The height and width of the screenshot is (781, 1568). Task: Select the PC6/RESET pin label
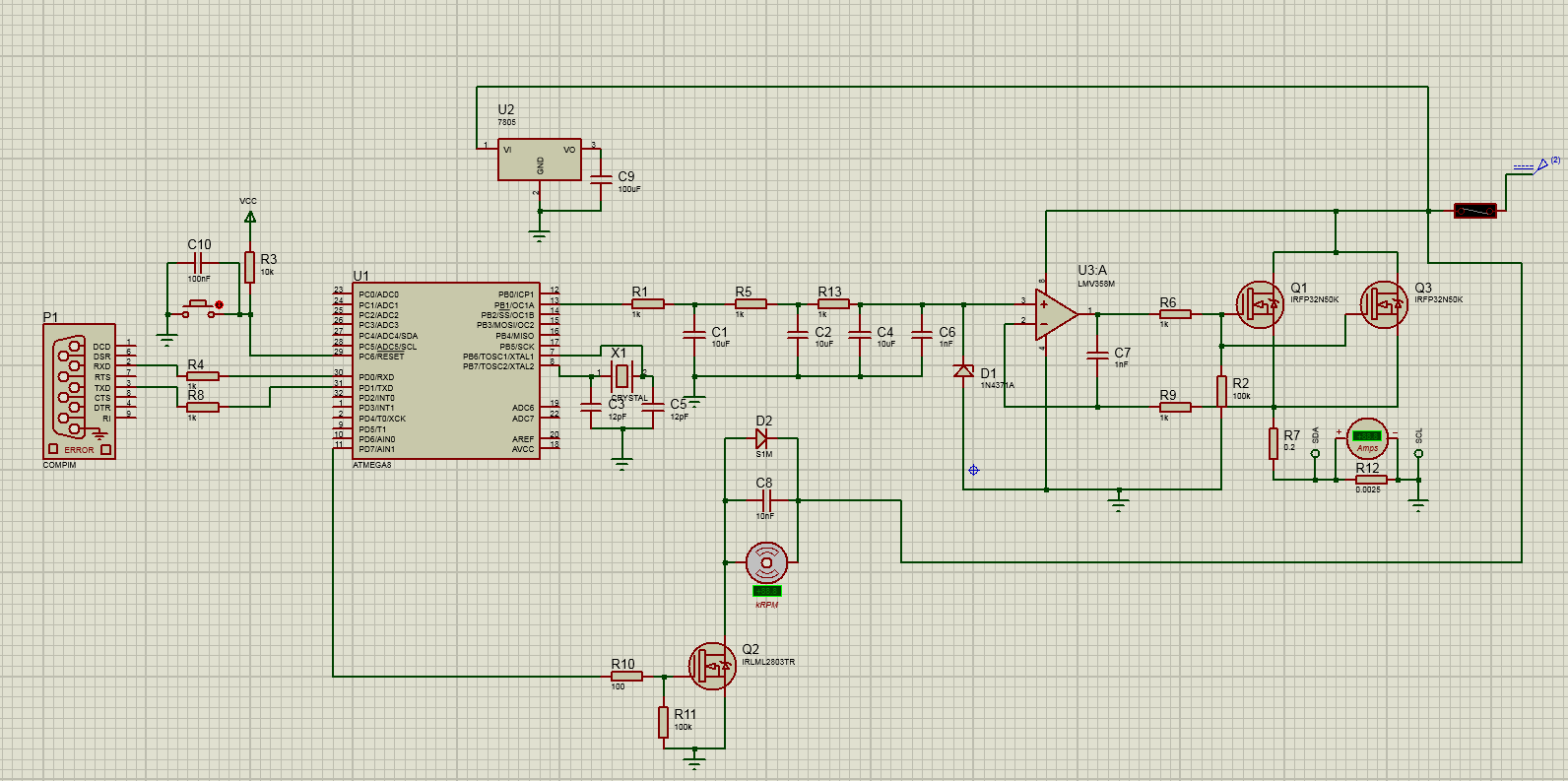coord(381,357)
